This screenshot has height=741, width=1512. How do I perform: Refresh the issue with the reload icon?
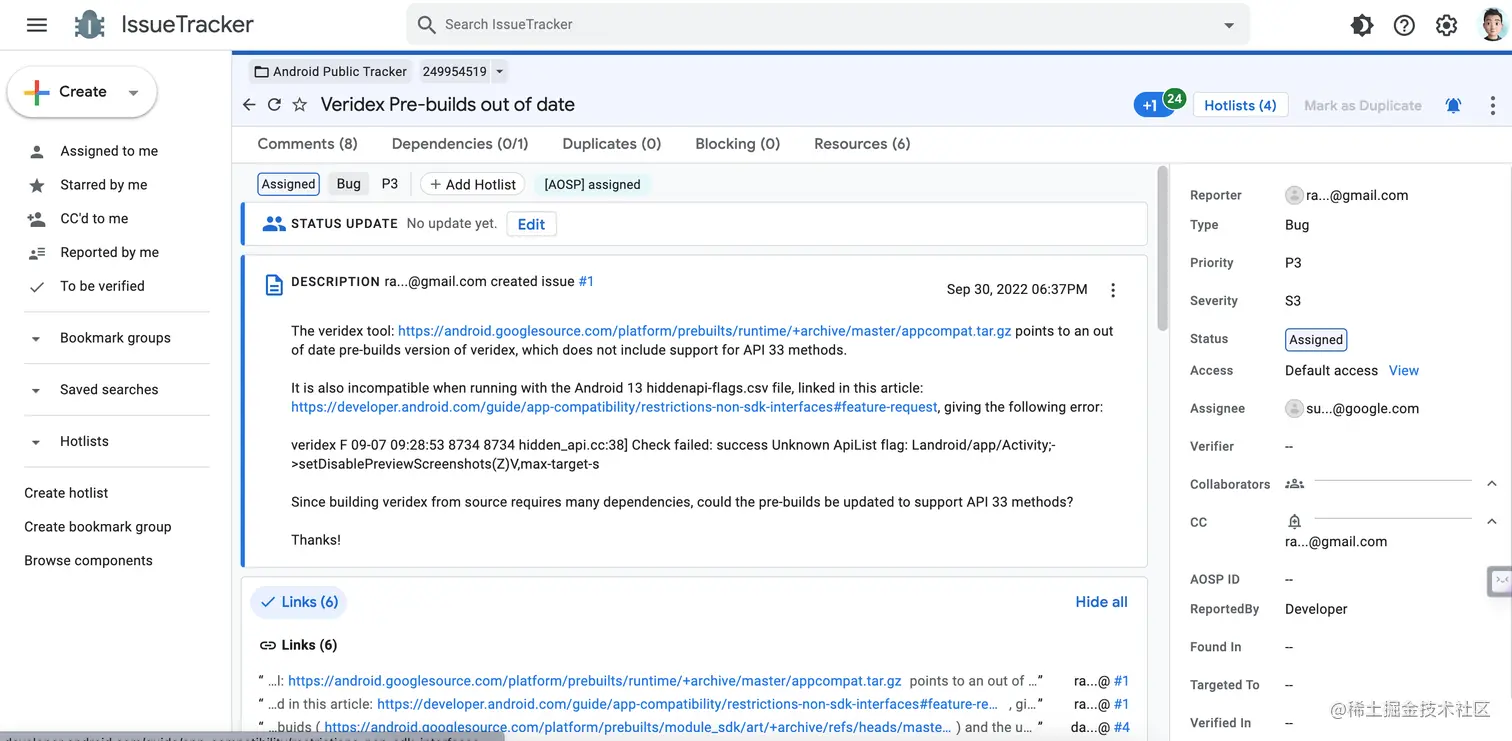tap(274, 105)
